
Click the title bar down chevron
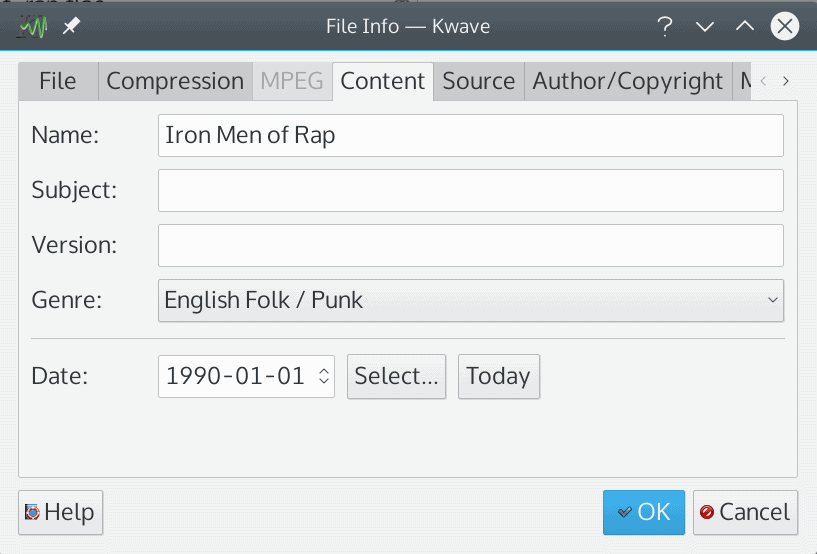tap(704, 26)
